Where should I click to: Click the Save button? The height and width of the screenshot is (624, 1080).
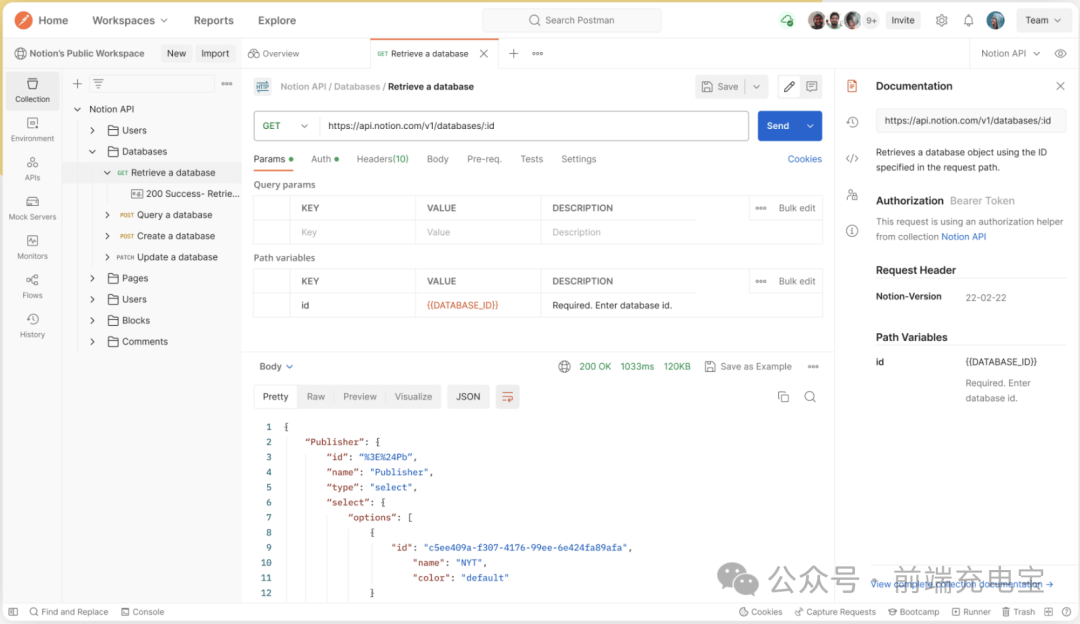[720, 87]
